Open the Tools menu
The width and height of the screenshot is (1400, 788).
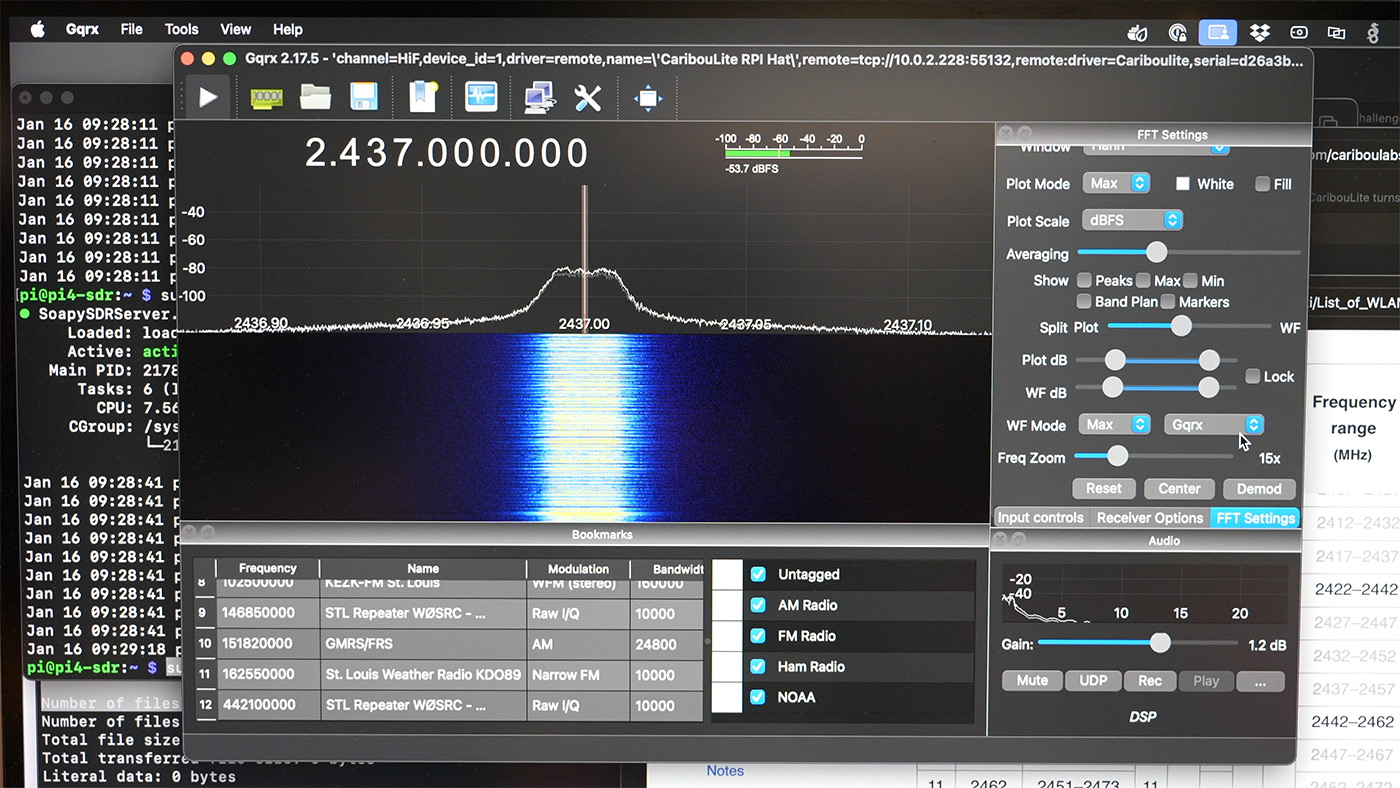(x=181, y=30)
